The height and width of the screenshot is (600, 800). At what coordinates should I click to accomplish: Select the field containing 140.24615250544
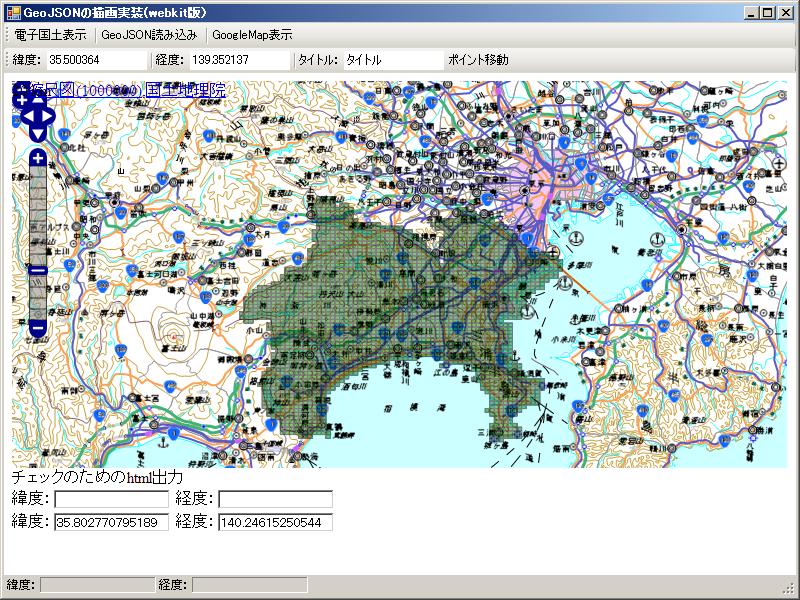click(275, 522)
